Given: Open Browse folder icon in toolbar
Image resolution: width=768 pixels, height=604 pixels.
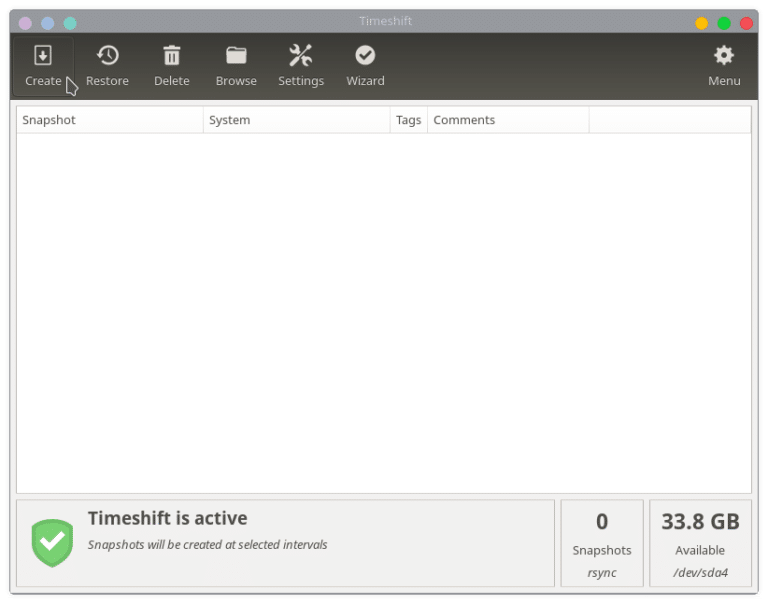Looking at the screenshot, I should pos(236,56).
